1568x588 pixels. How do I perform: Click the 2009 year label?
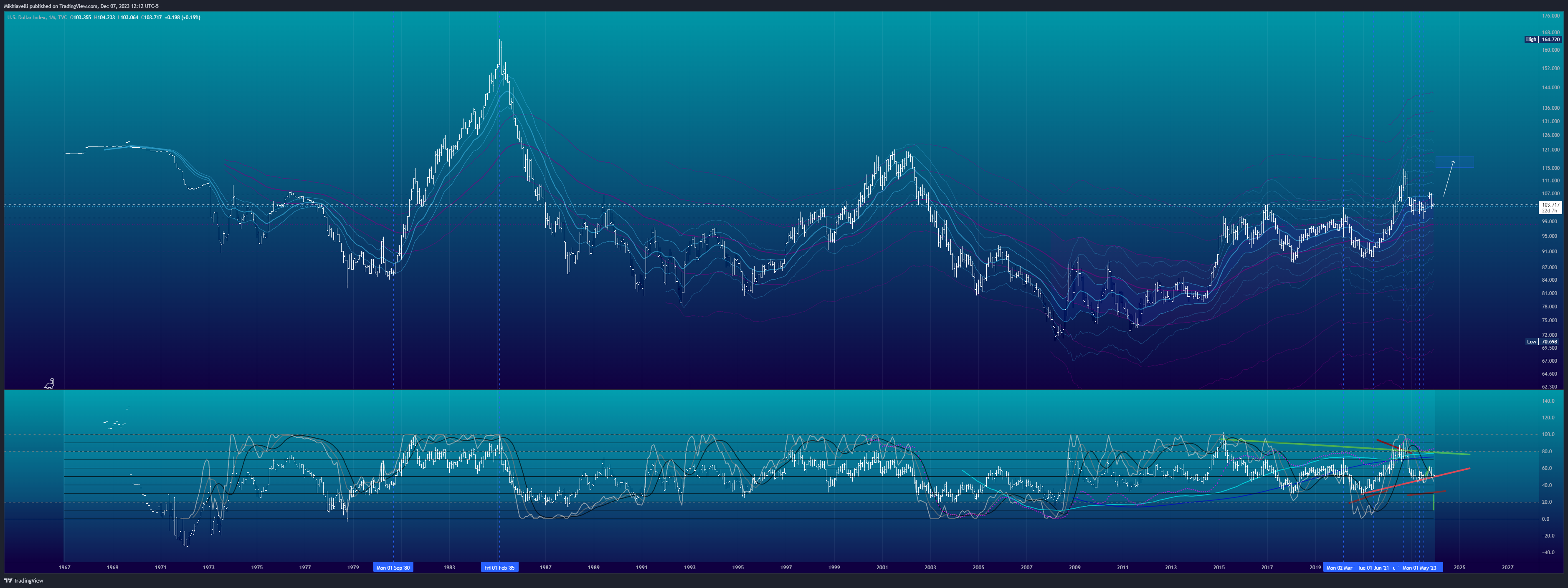pos(1074,567)
